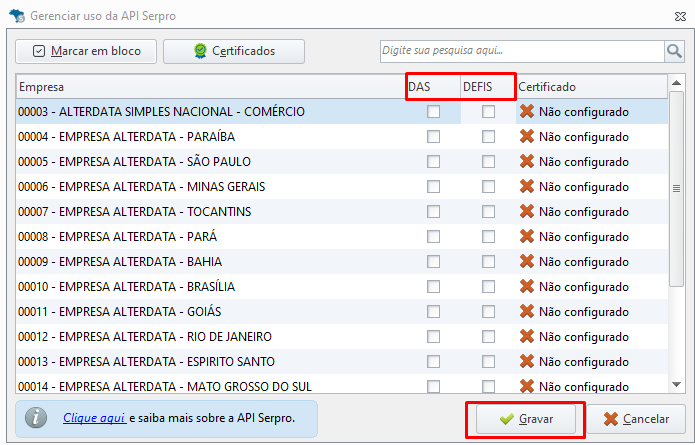The image size is (695, 445).
Task: Enable DEFIS for Rio de Janeiro row
Action: pos(488,337)
